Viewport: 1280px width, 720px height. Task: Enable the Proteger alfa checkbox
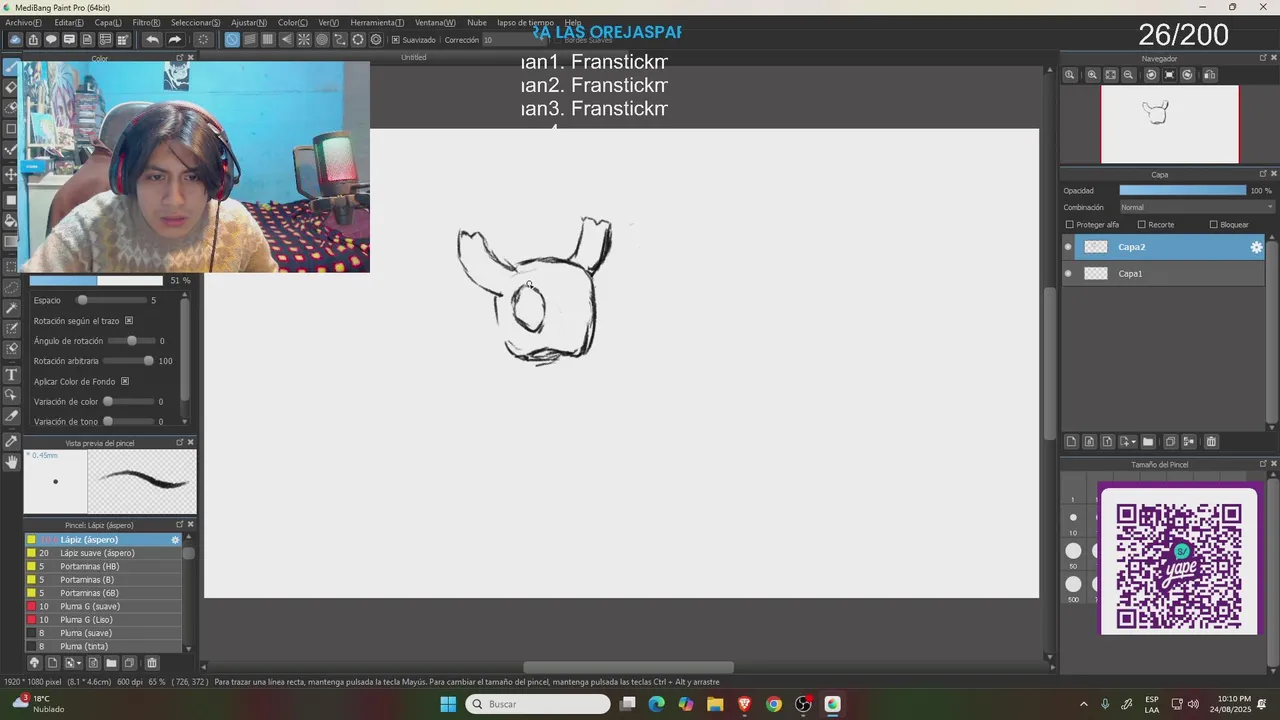[1069, 225]
